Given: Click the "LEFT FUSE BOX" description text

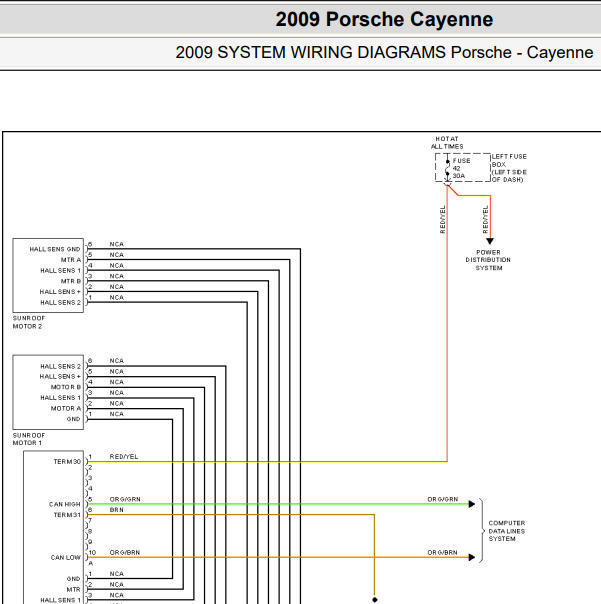Looking at the screenshot, I should pyautogui.click(x=509, y=168).
